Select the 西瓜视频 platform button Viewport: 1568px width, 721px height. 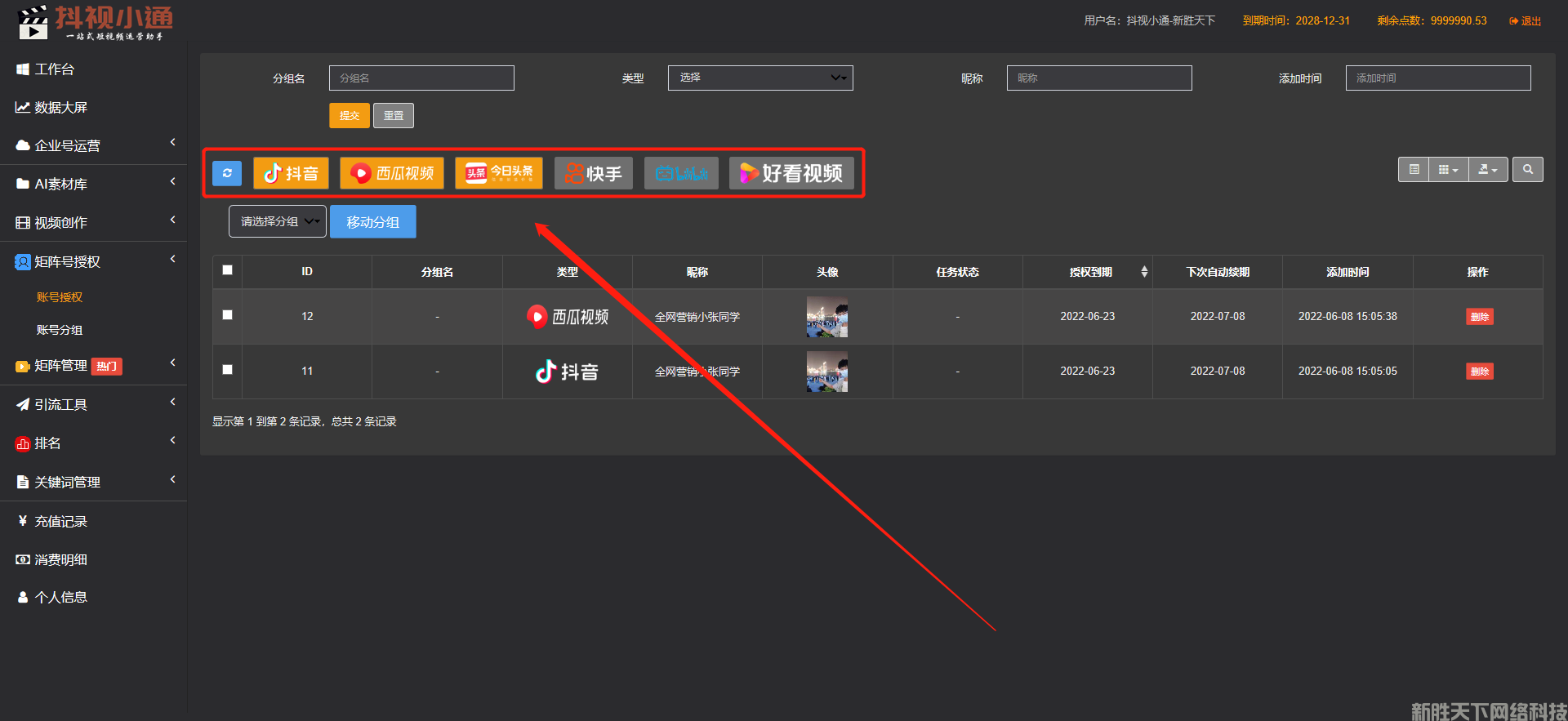392,173
